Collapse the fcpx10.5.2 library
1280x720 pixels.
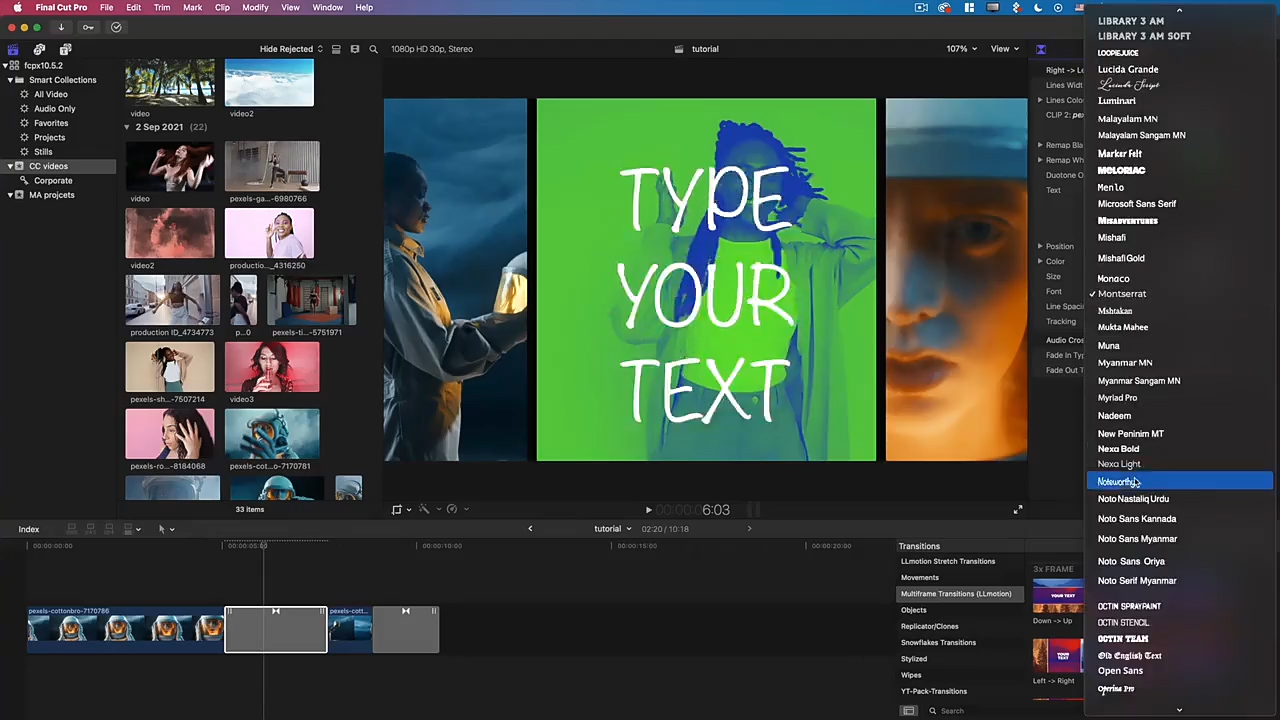point(7,66)
